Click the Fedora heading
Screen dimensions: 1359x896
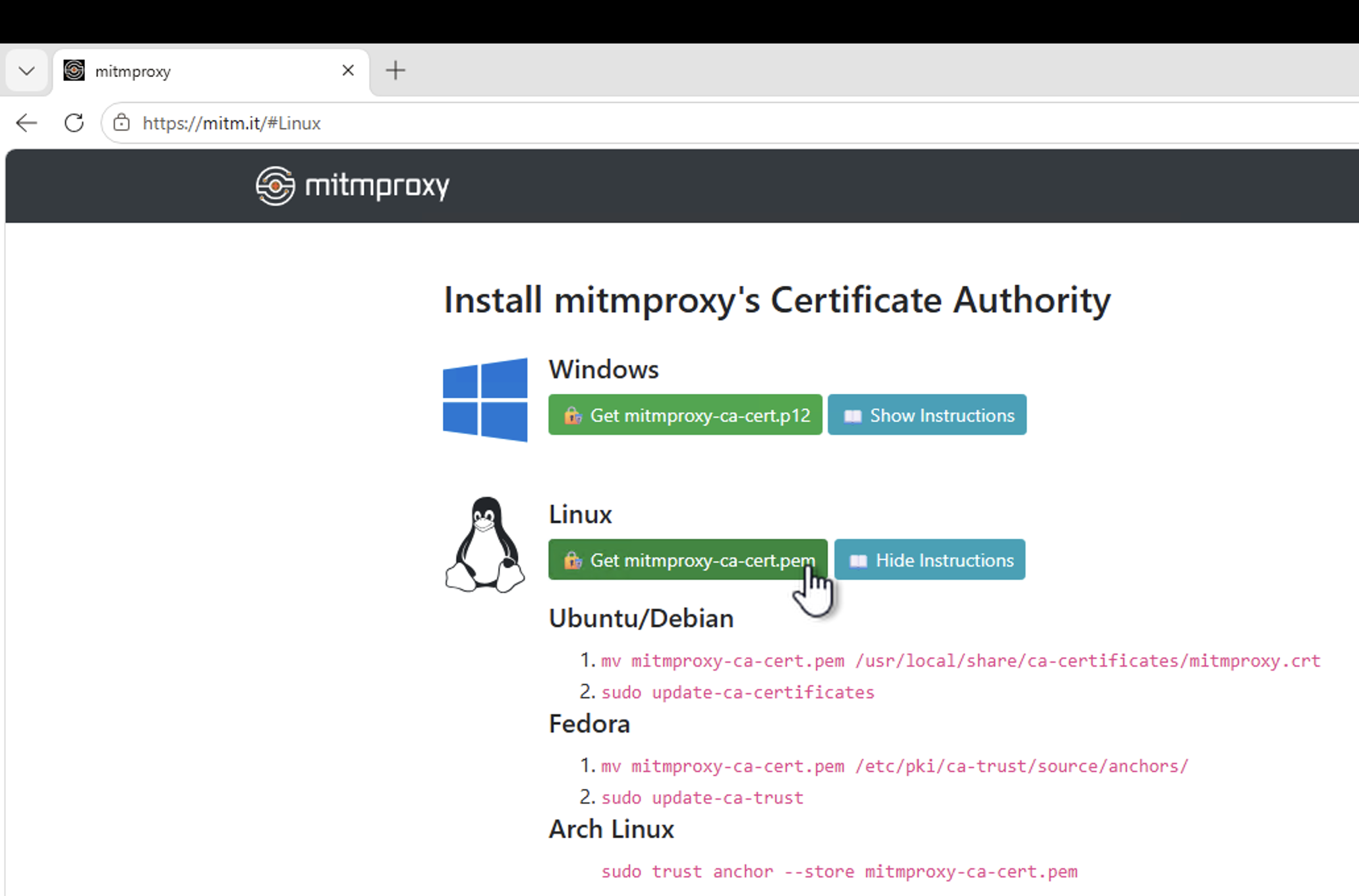(x=589, y=724)
